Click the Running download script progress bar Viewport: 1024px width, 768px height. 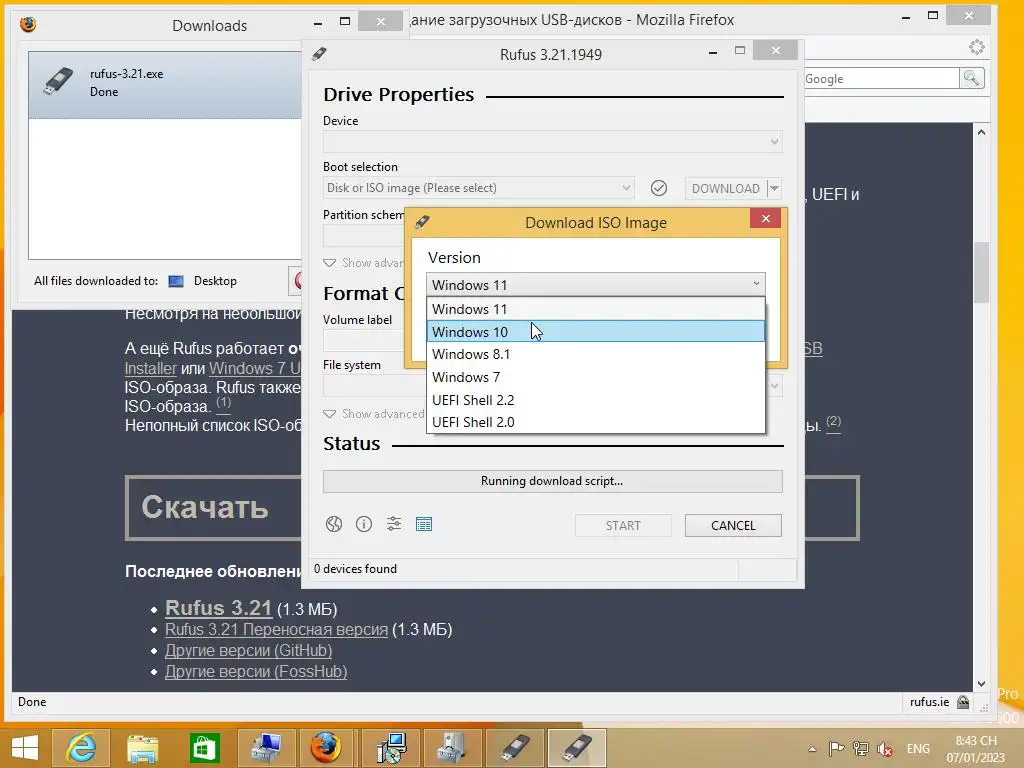coord(552,481)
